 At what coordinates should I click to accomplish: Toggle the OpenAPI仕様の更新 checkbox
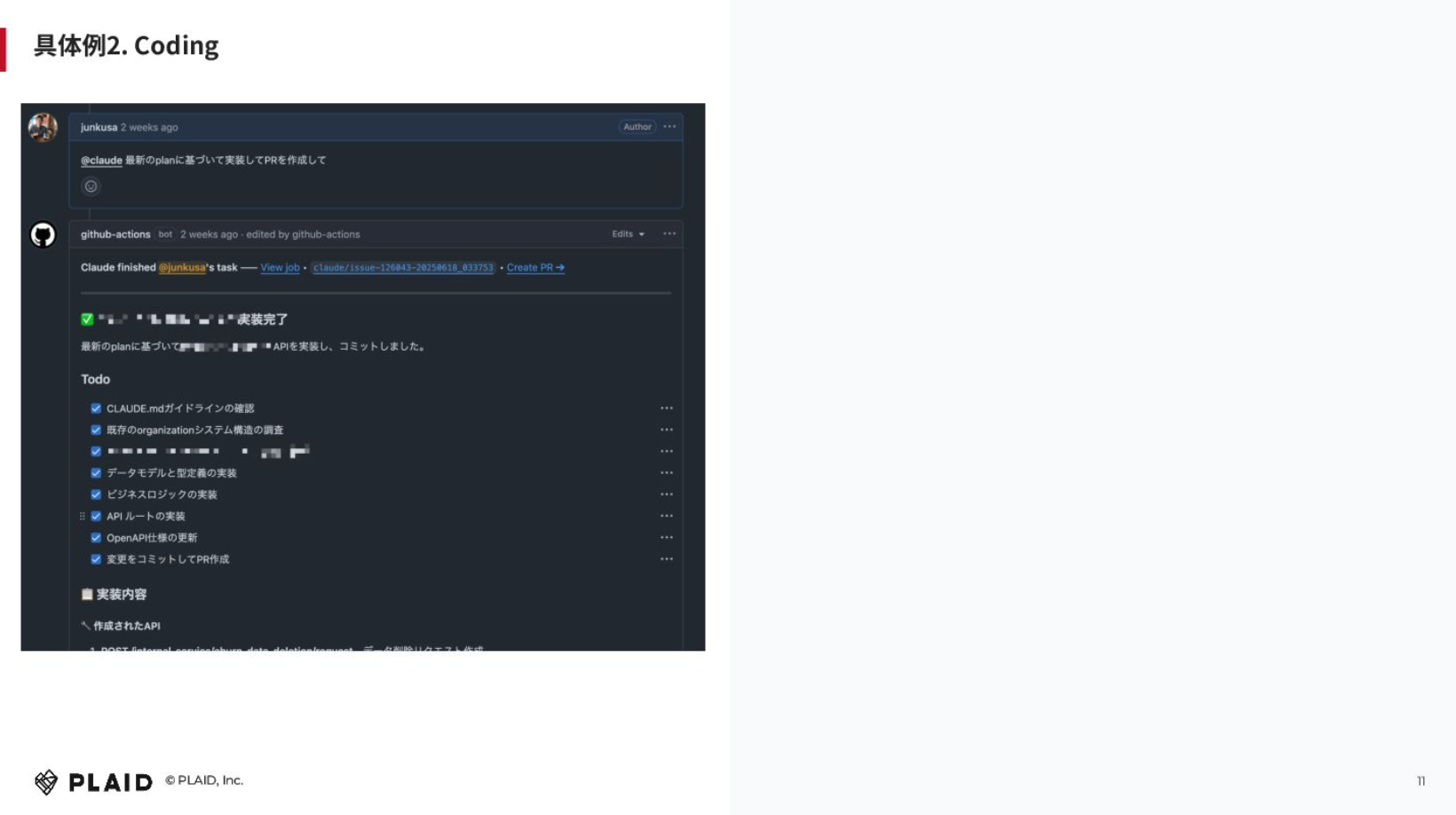tap(96, 538)
